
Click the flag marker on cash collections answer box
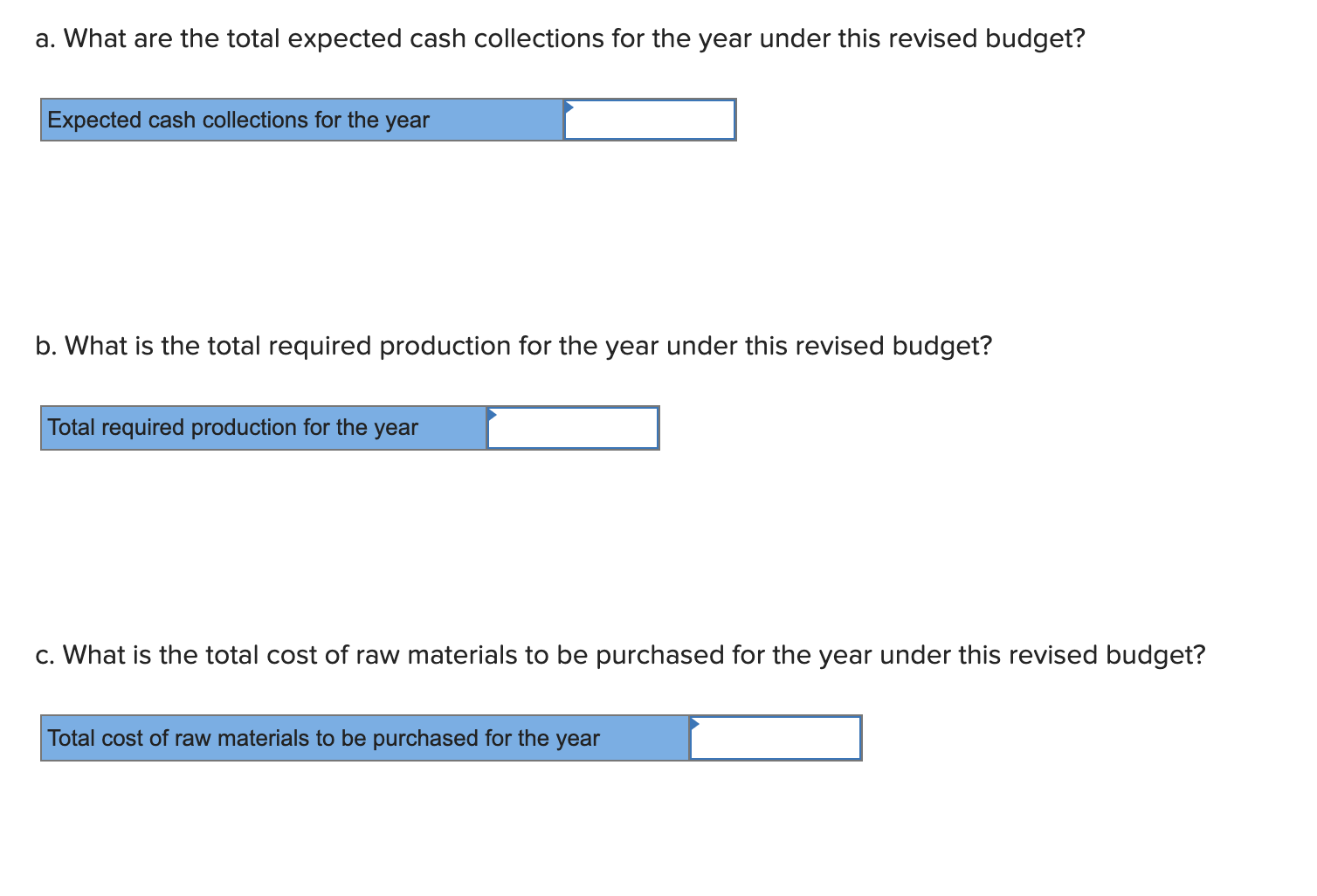click(569, 107)
